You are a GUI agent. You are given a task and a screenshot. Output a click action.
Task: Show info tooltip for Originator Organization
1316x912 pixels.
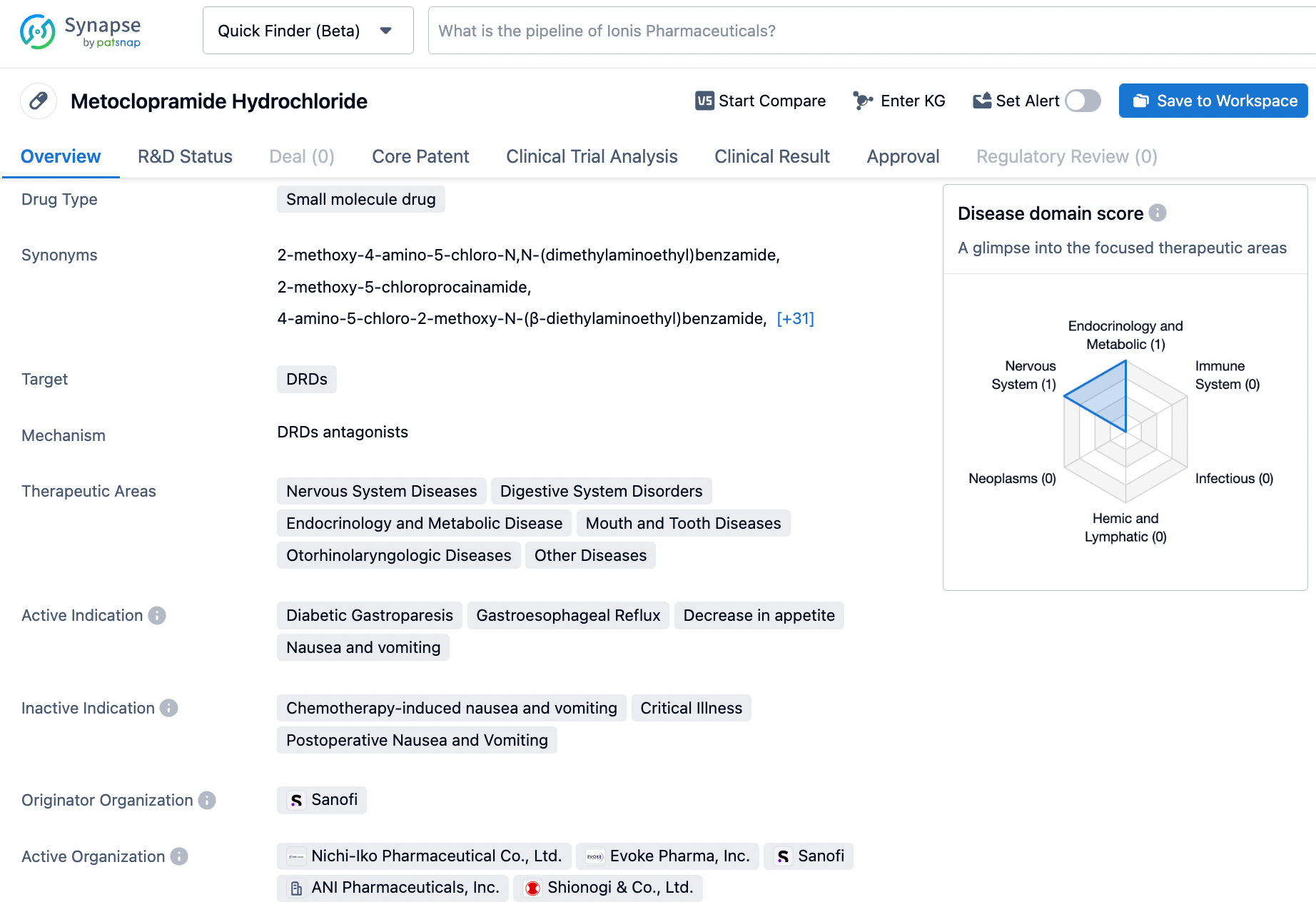click(207, 800)
